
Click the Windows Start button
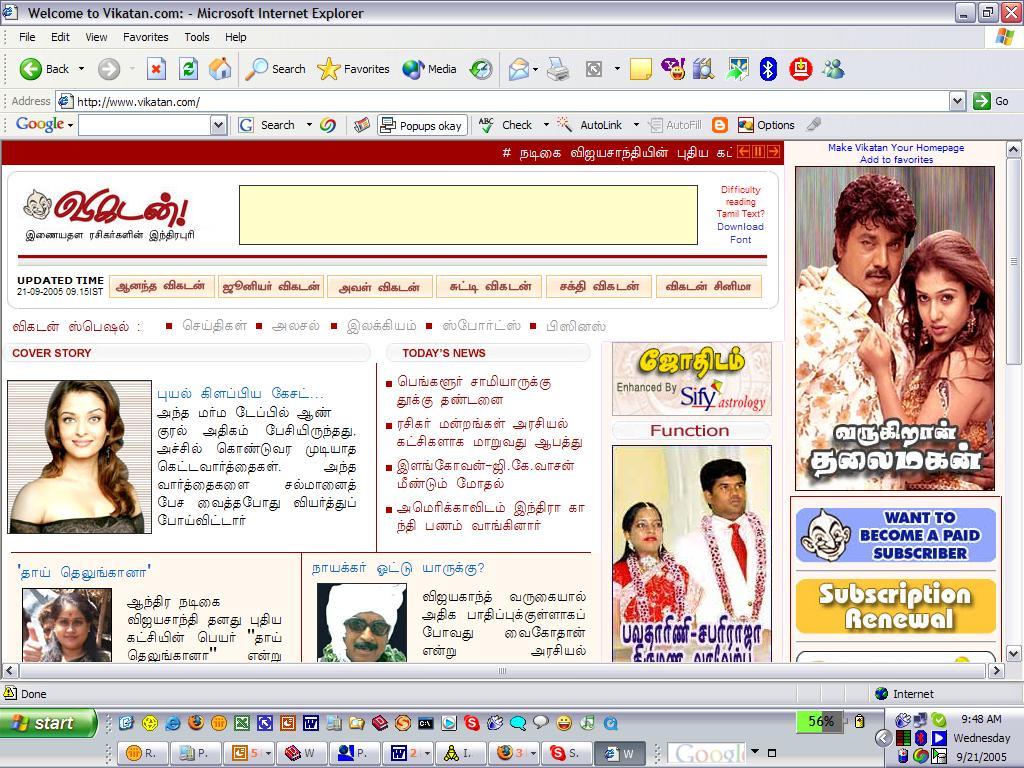tap(48, 723)
